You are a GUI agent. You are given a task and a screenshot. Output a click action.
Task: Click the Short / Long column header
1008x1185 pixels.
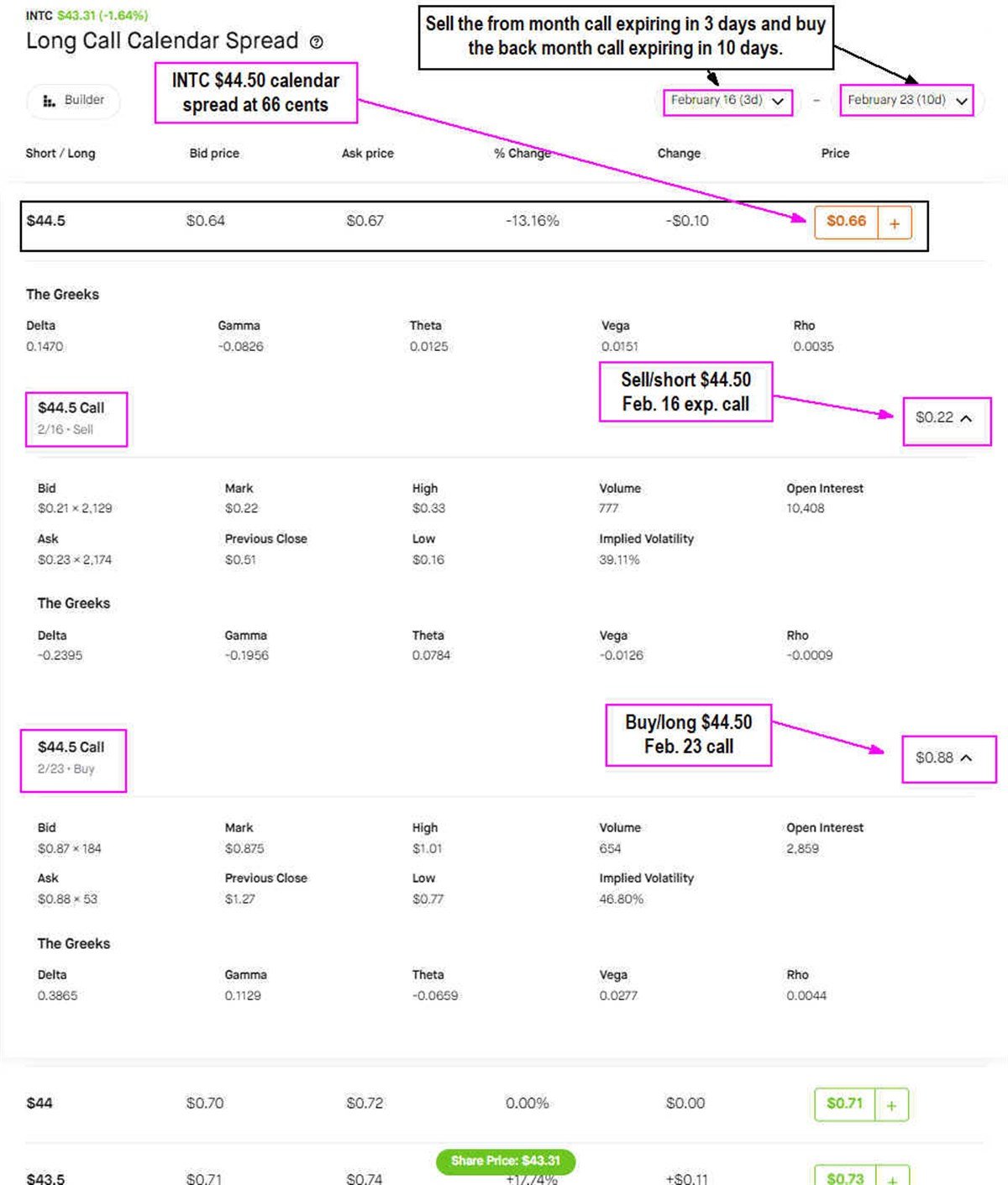click(60, 154)
